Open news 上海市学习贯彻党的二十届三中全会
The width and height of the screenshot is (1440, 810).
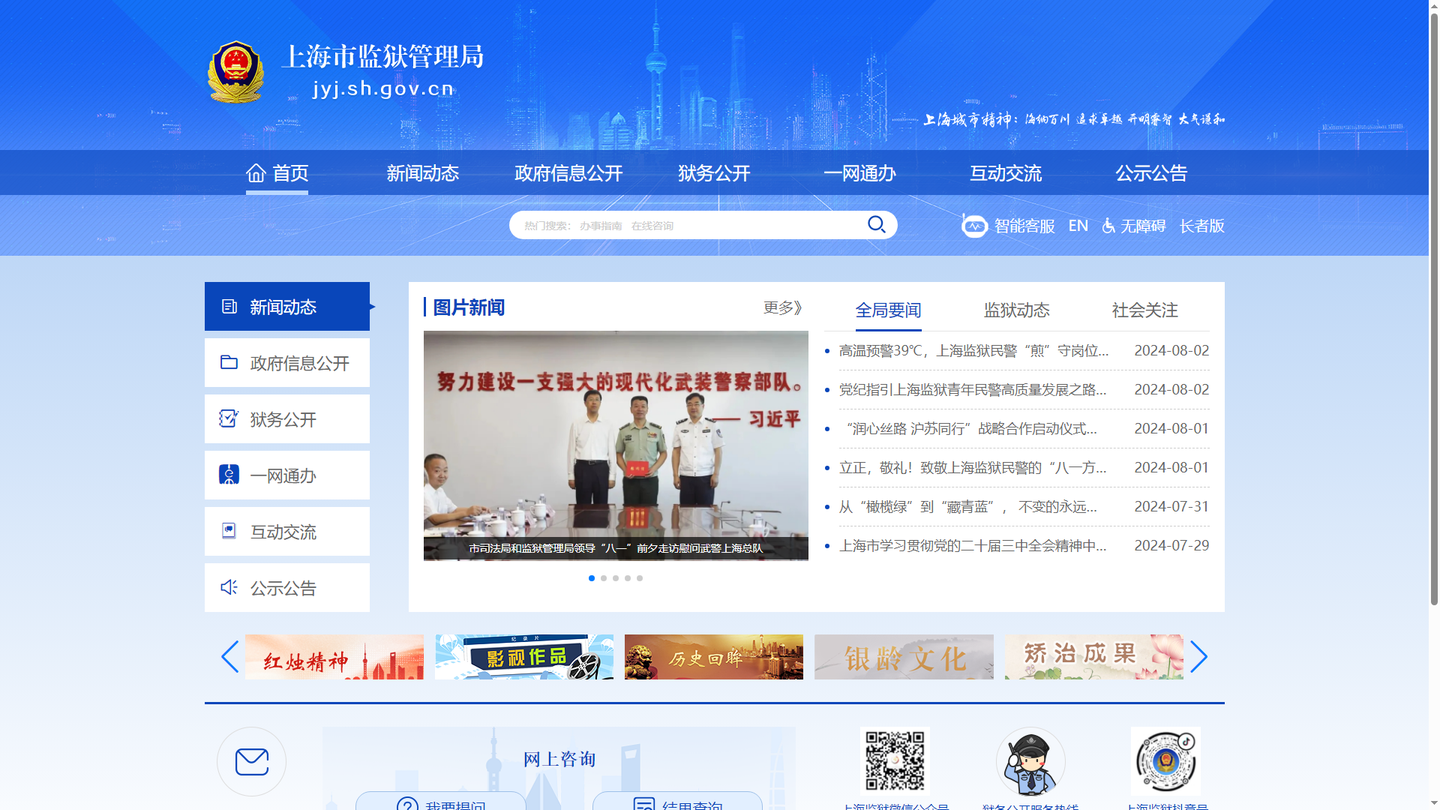click(973, 545)
